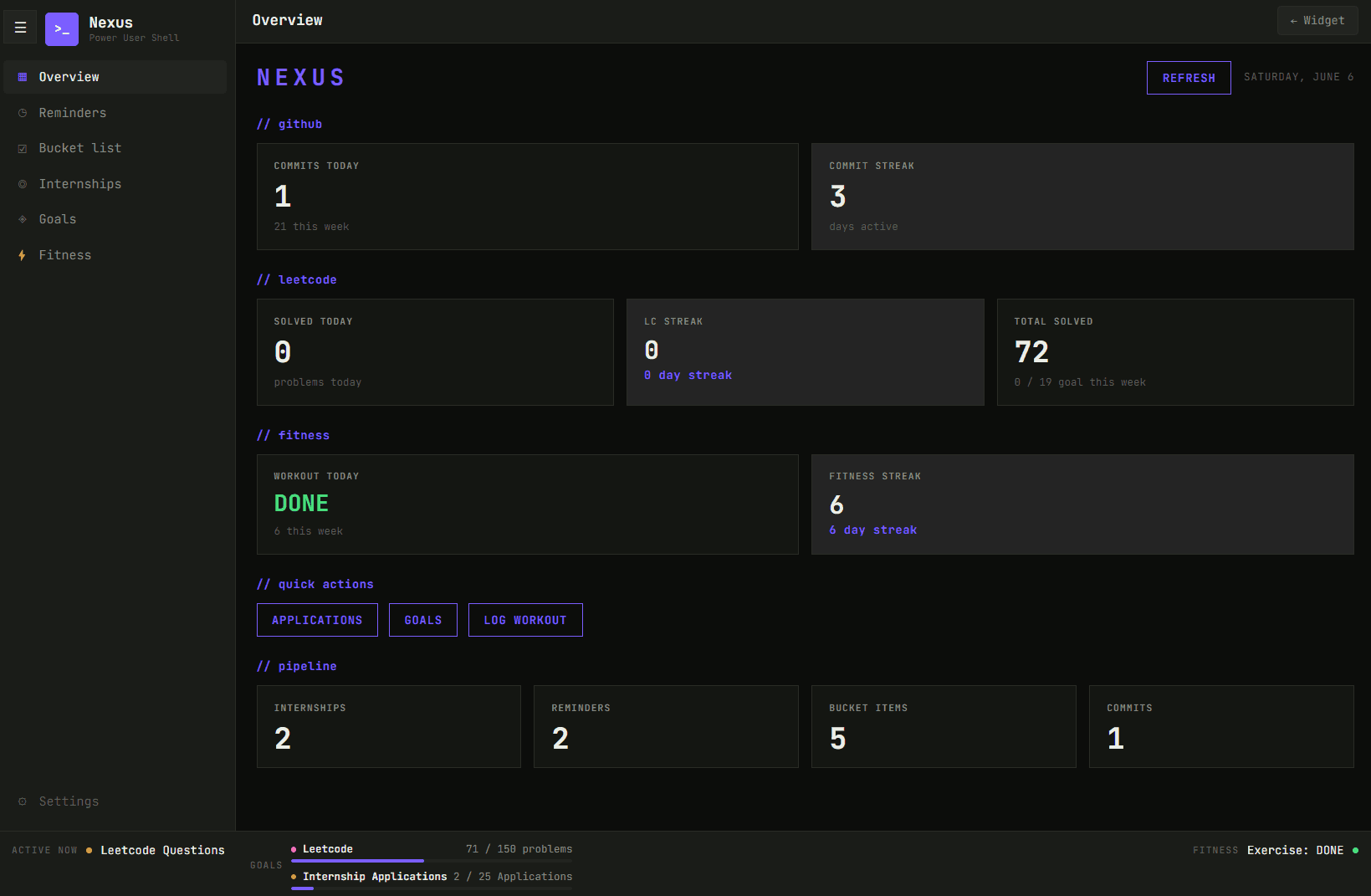Select Fitness in the sidebar
This screenshot has height=896, width=1371.
point(115,255)
